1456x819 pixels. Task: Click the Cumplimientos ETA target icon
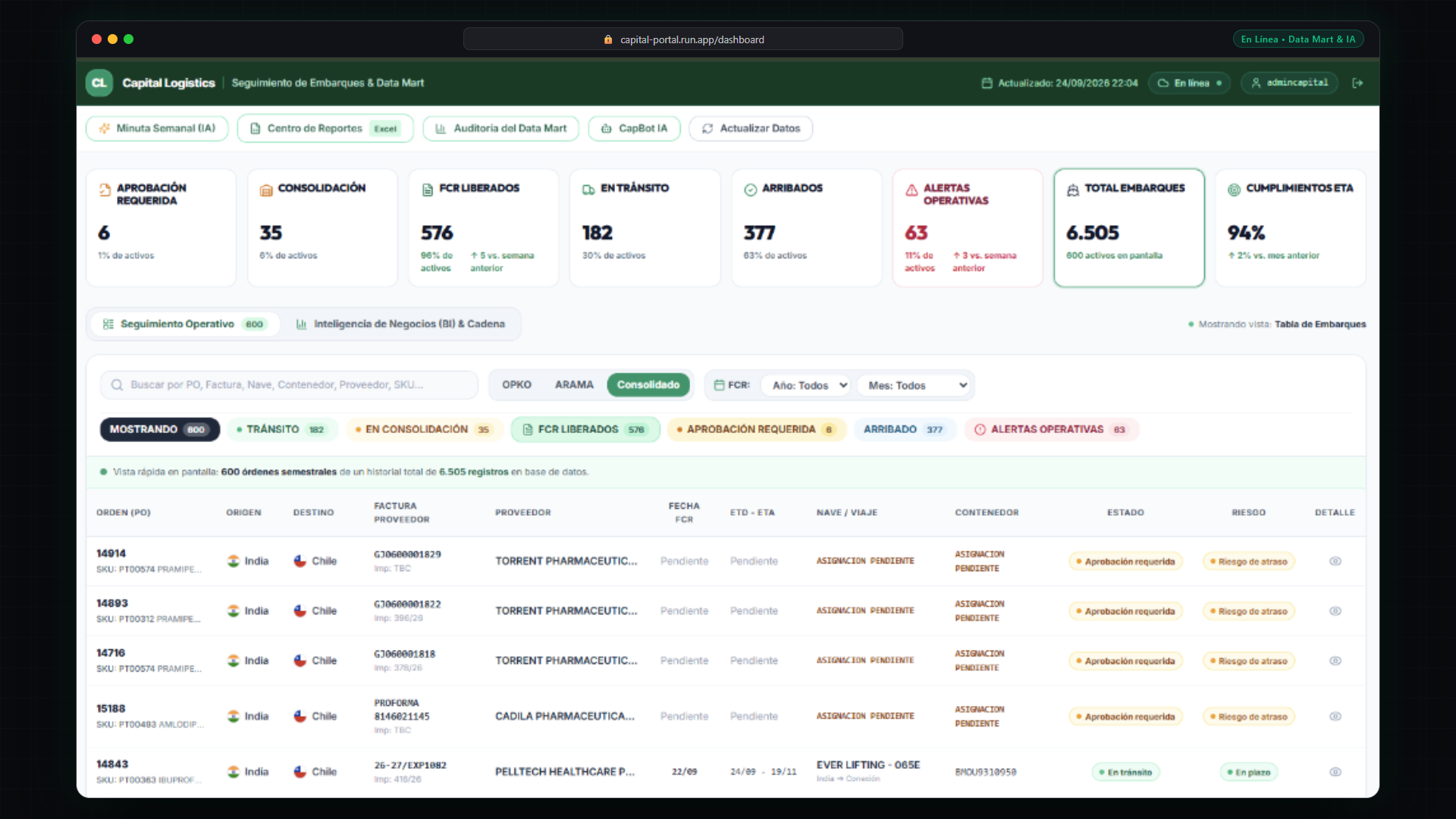pos(1235,190)
